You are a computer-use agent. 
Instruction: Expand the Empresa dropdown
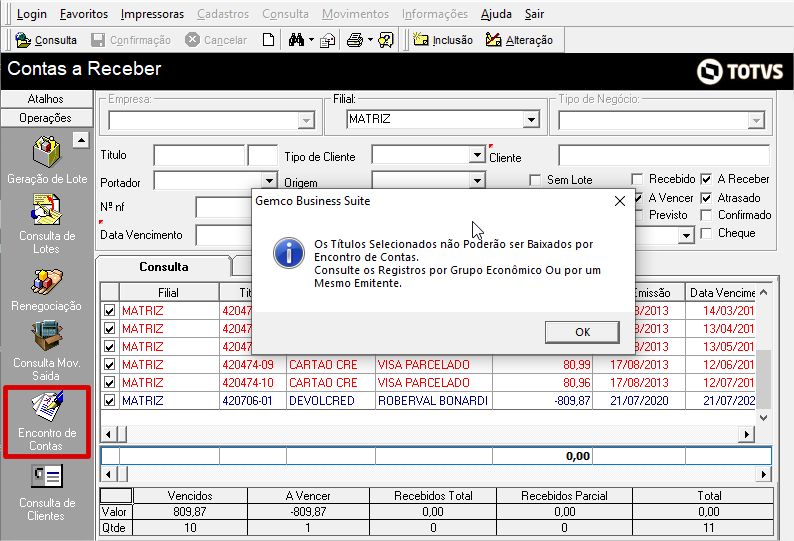pyautogui.click(x=306, y=121)
